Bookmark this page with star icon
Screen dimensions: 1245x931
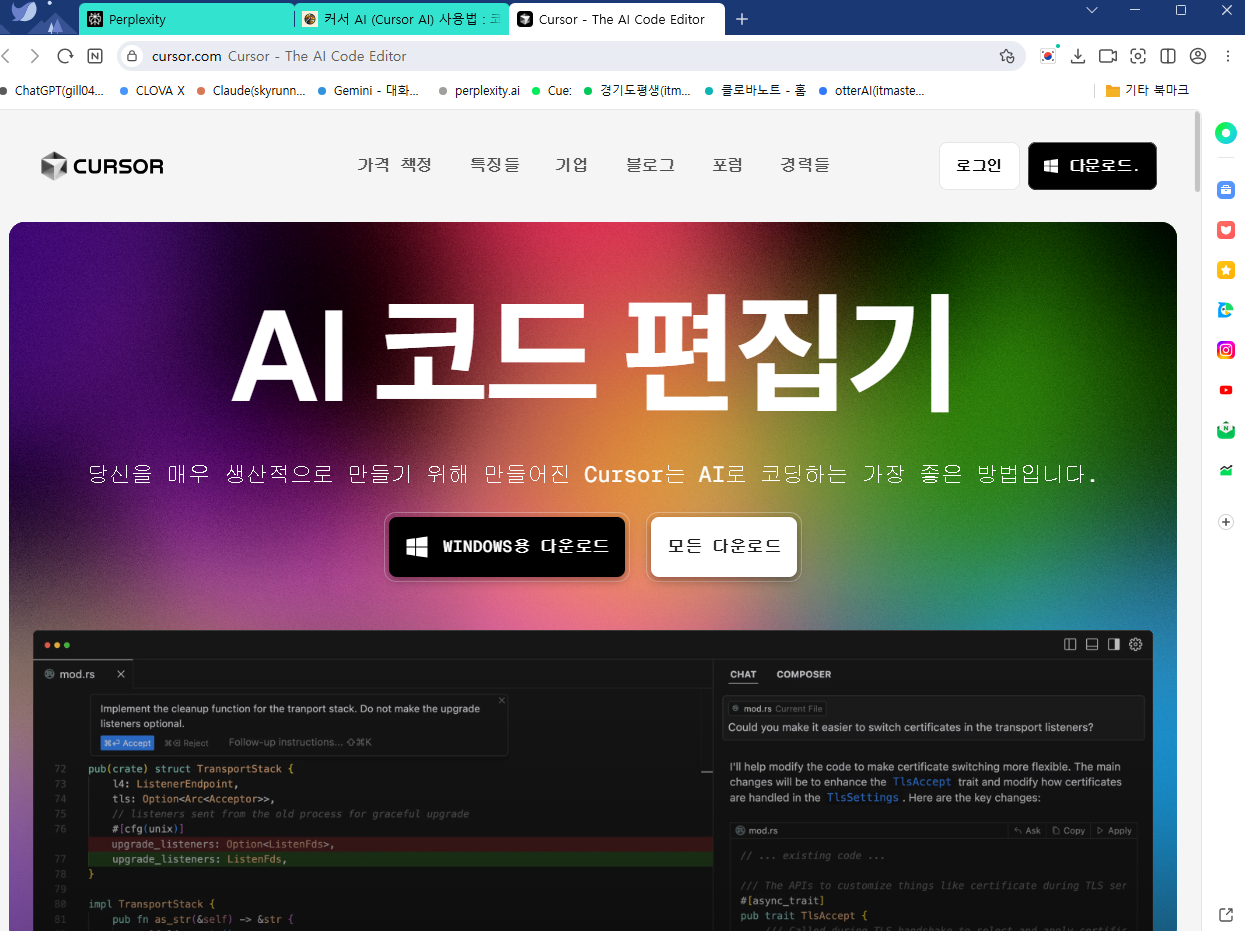click(x=1007, y=56)
